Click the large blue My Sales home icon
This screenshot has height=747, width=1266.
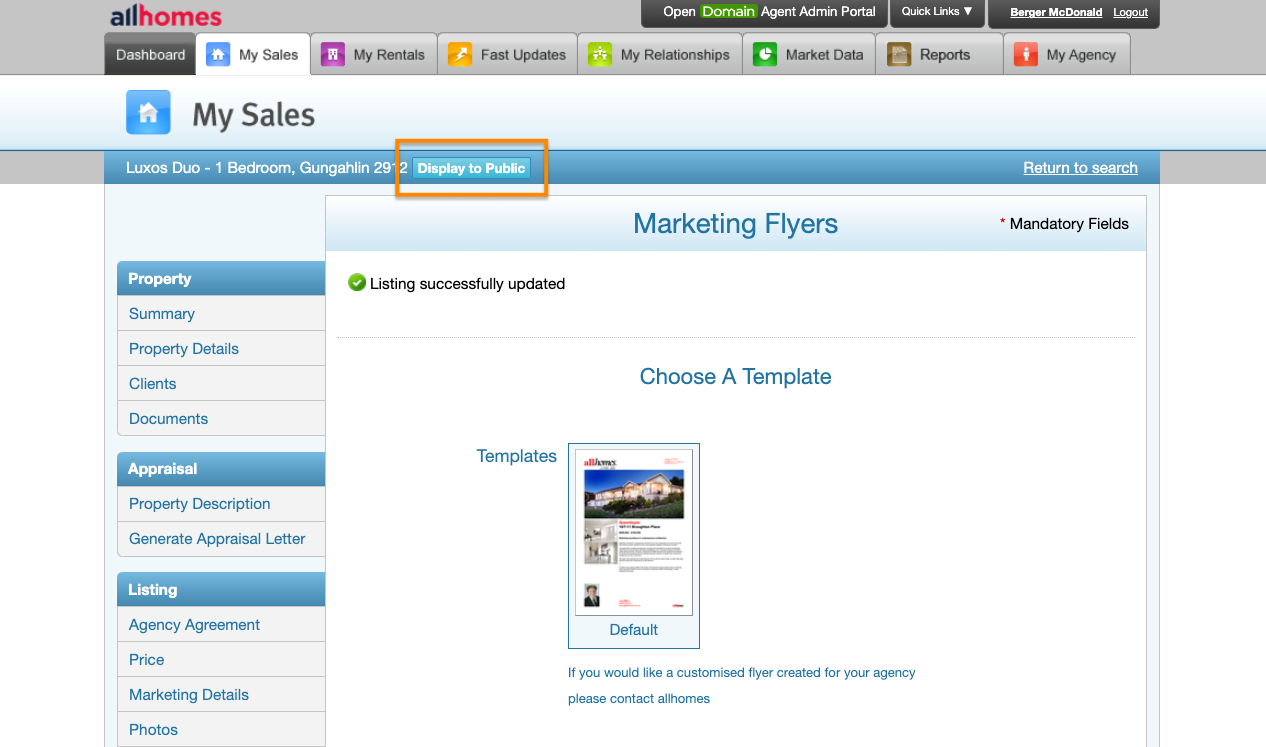pos(148,113)
